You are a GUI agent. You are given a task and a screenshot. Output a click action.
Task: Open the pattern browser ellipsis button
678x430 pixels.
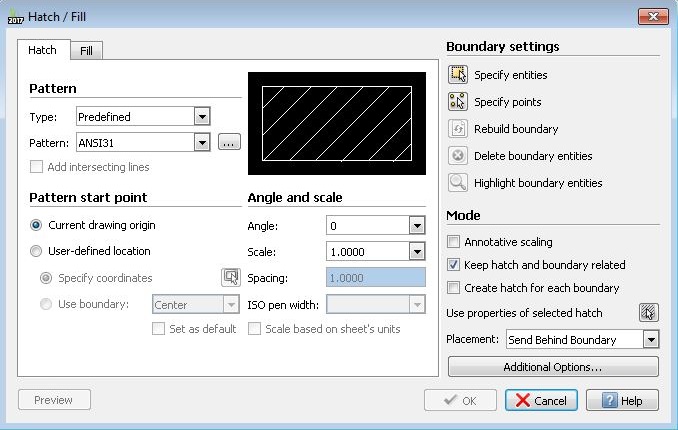coord(229,142)
